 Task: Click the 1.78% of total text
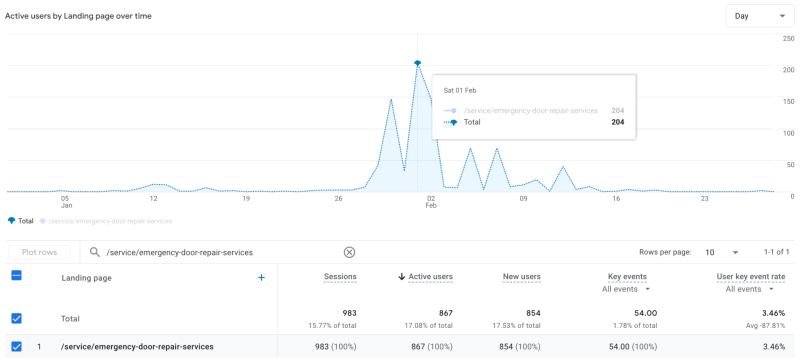pyautogui.click(x=636, y=325)
